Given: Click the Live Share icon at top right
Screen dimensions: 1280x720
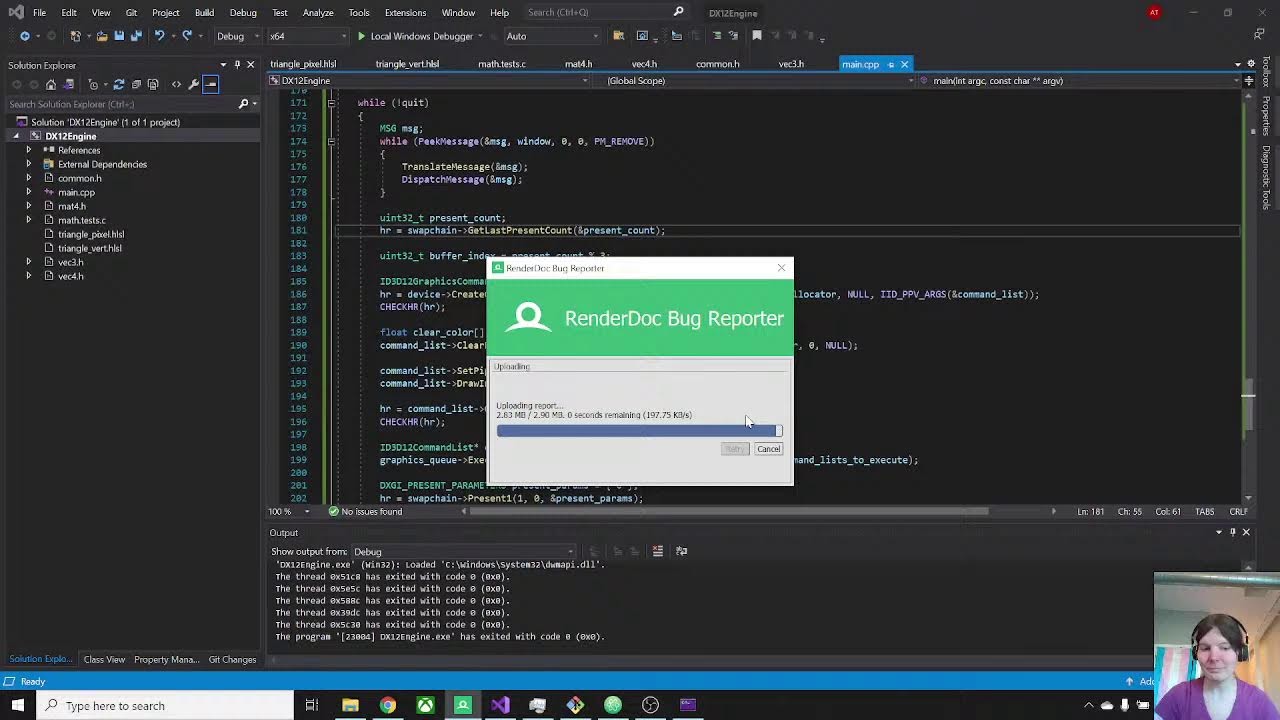Looking at the screenshot, I should 1260,35.
